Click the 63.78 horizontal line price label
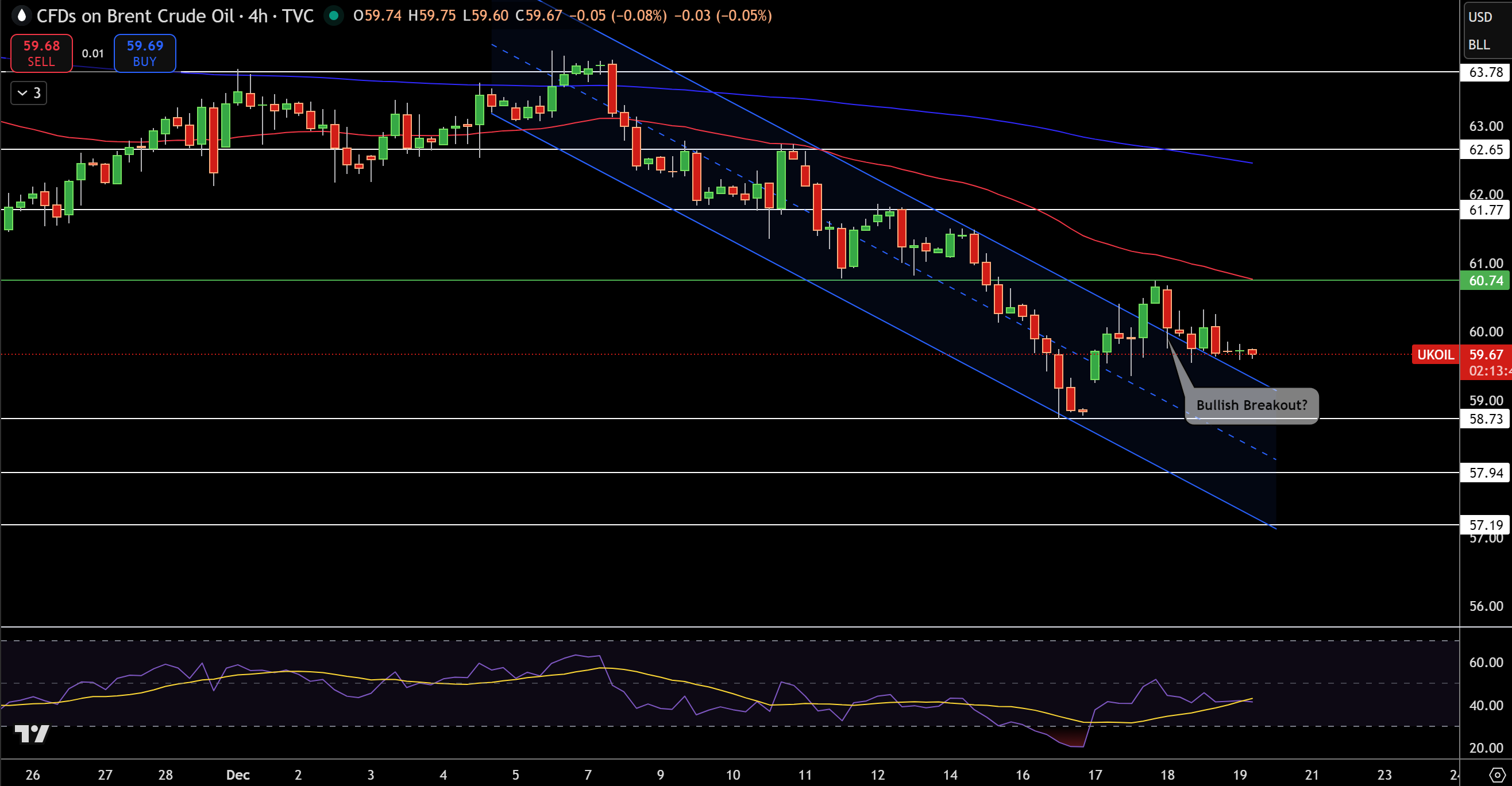This screenshot has width=1512, height=786. pyautogui.click(x=1485, y=72)
